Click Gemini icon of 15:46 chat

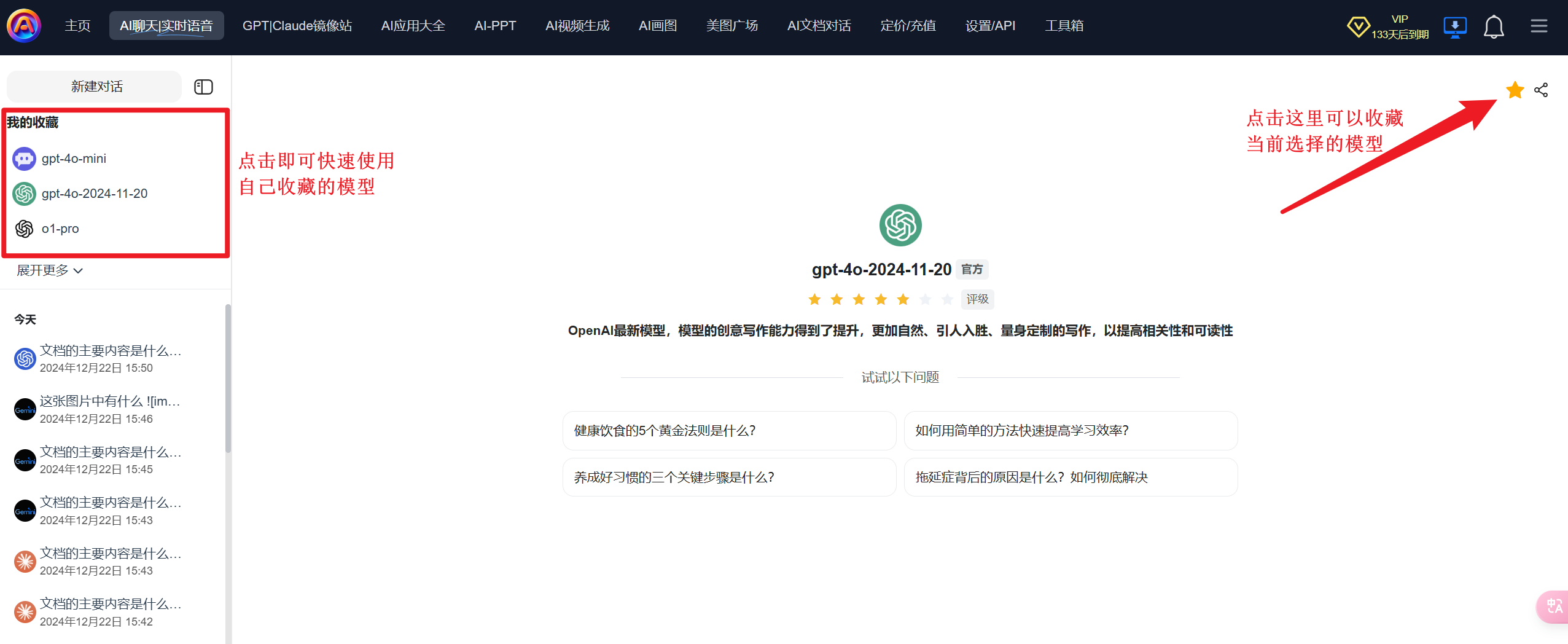pos(25,409)
